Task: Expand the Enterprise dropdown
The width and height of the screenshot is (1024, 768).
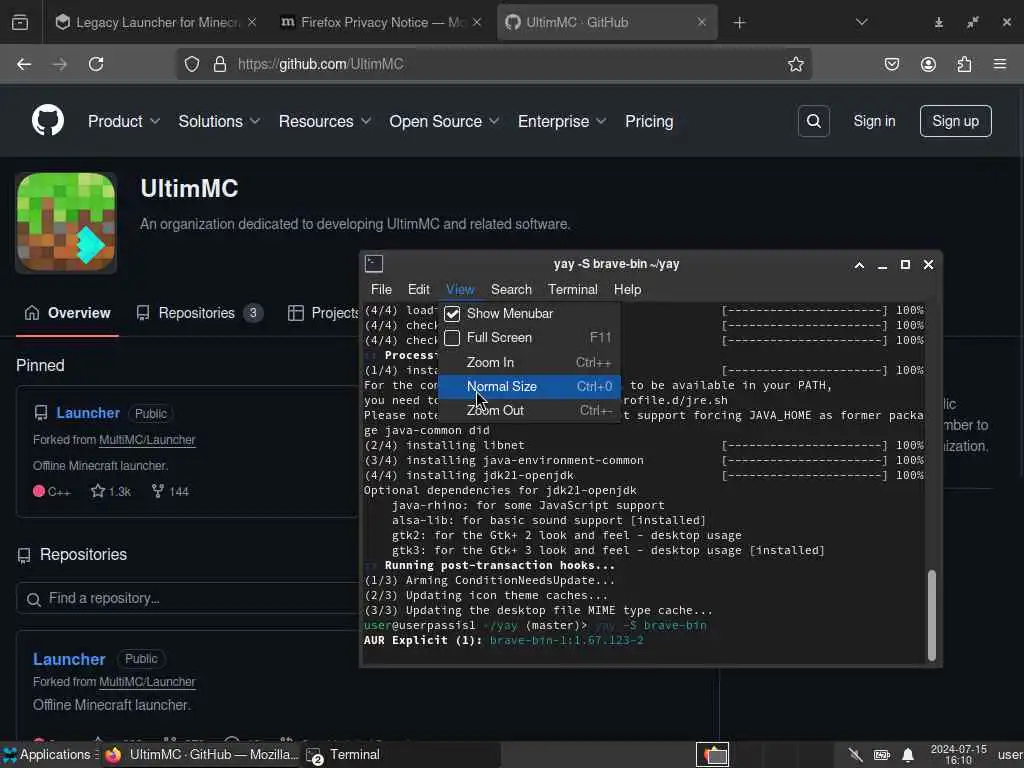Action: point(562,121)
